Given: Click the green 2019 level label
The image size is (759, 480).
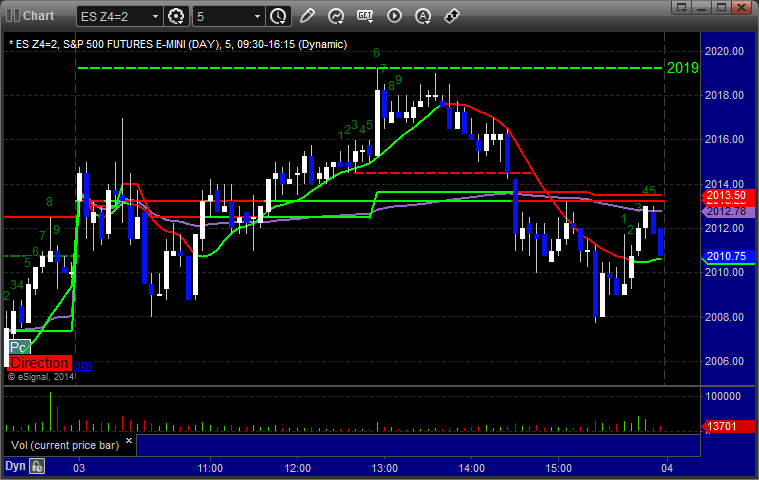Looking at the screenshot, I should [683, 68].
